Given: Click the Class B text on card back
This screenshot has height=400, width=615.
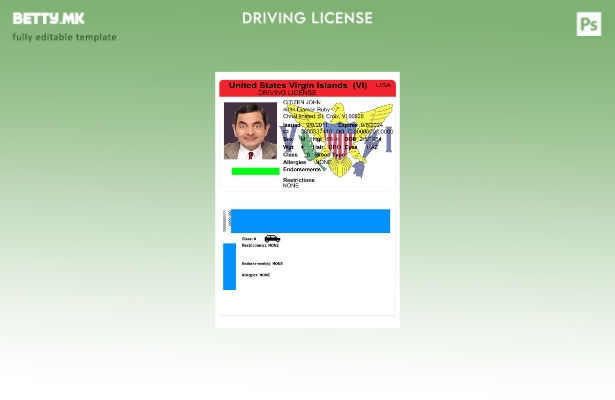Looking at the screenshot, I should (x=249, y=239).
